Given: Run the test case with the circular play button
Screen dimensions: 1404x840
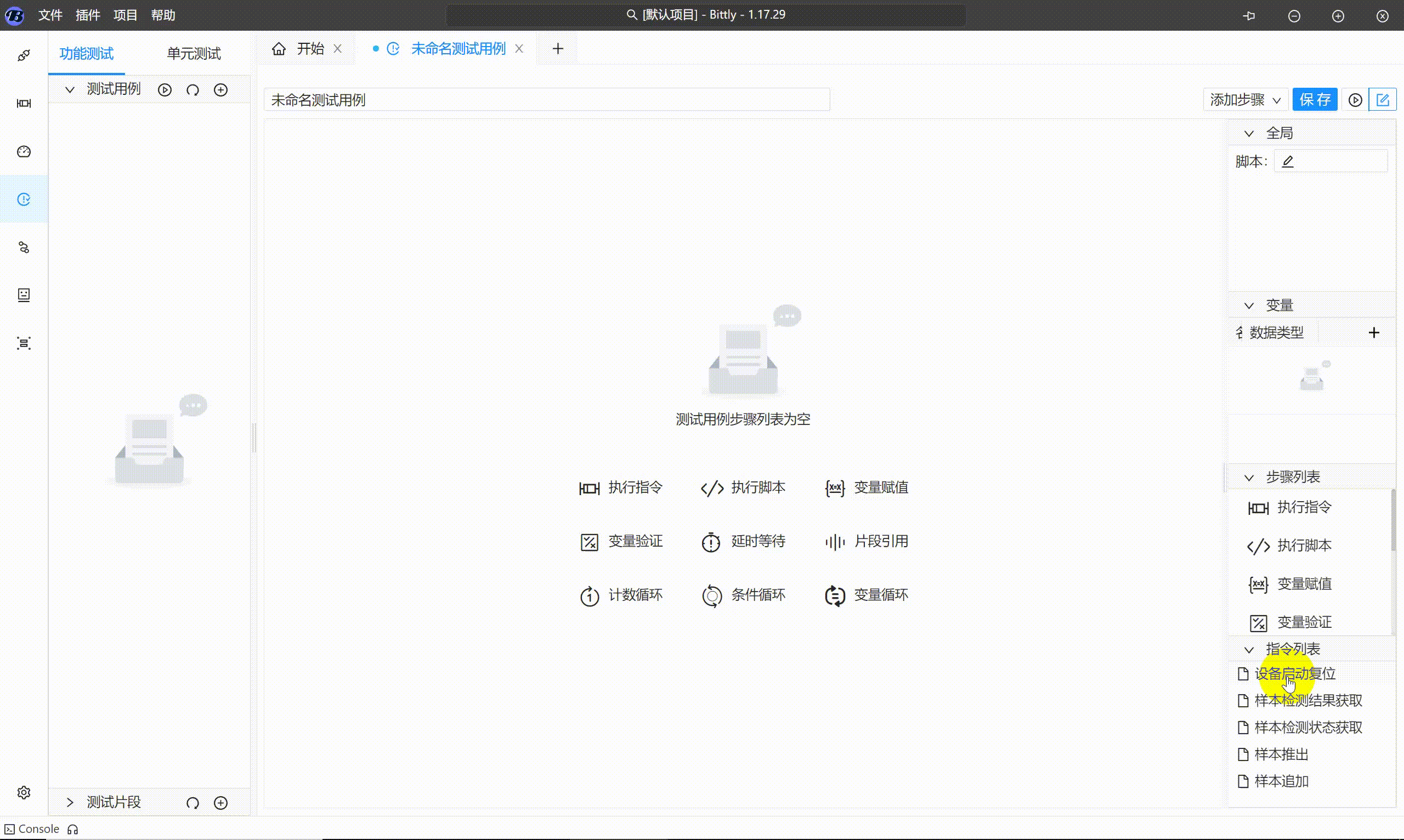Looking at the screenshot, I should click(x=1355, y=100).
